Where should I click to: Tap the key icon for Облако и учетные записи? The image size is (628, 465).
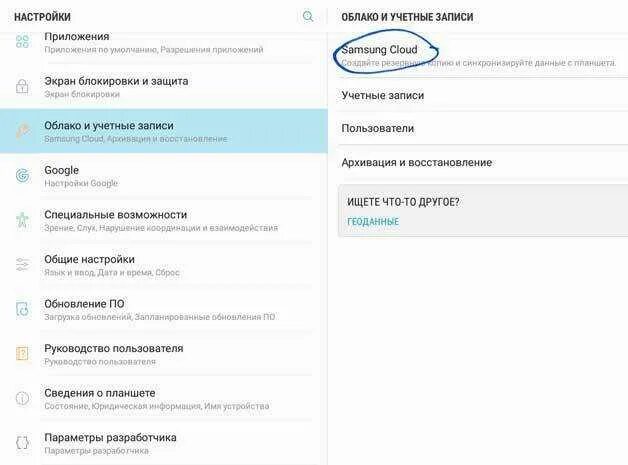[x=22, y=131]
